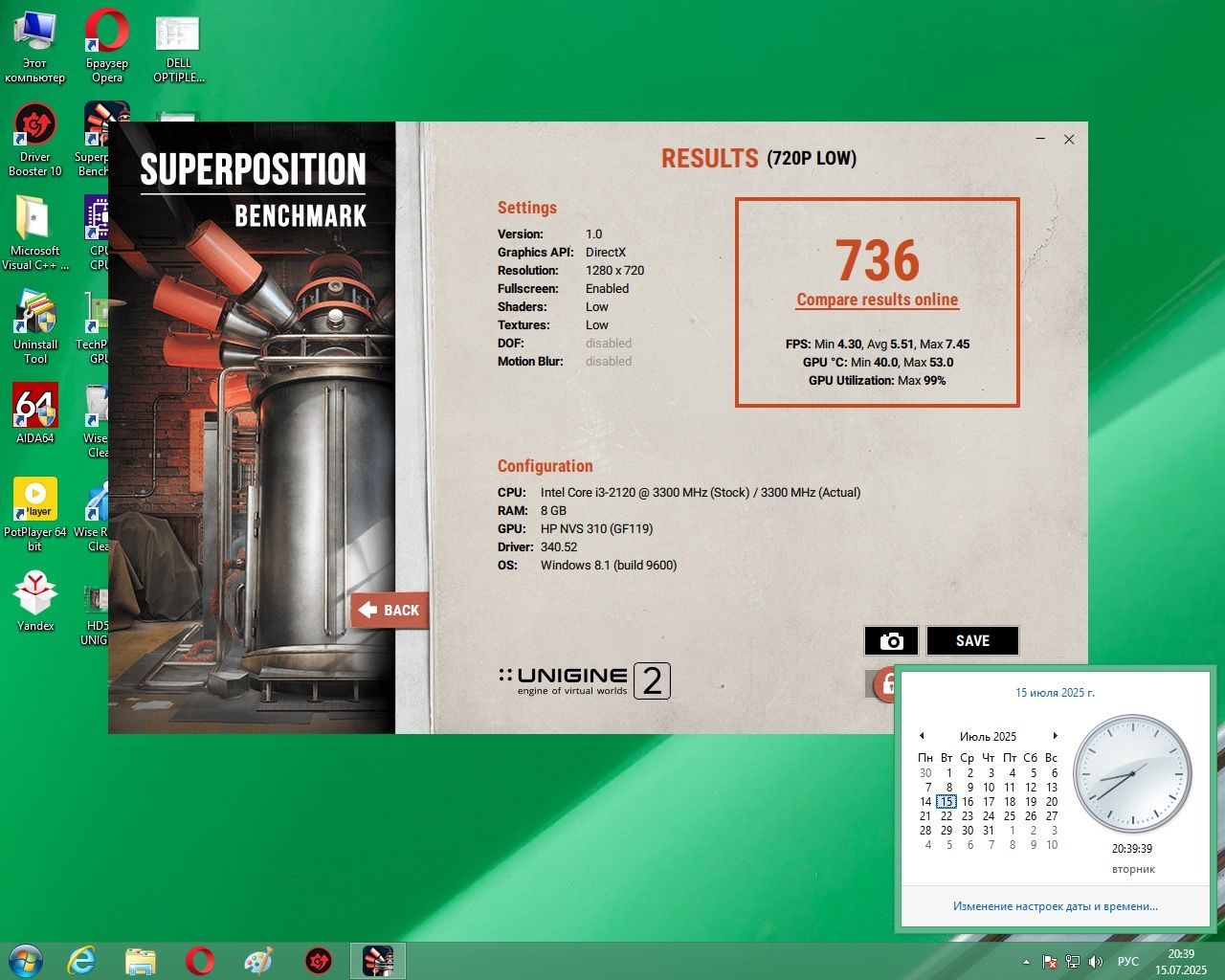
Task: Minimize the Superposition Benchmark window
Action: 1040,140
